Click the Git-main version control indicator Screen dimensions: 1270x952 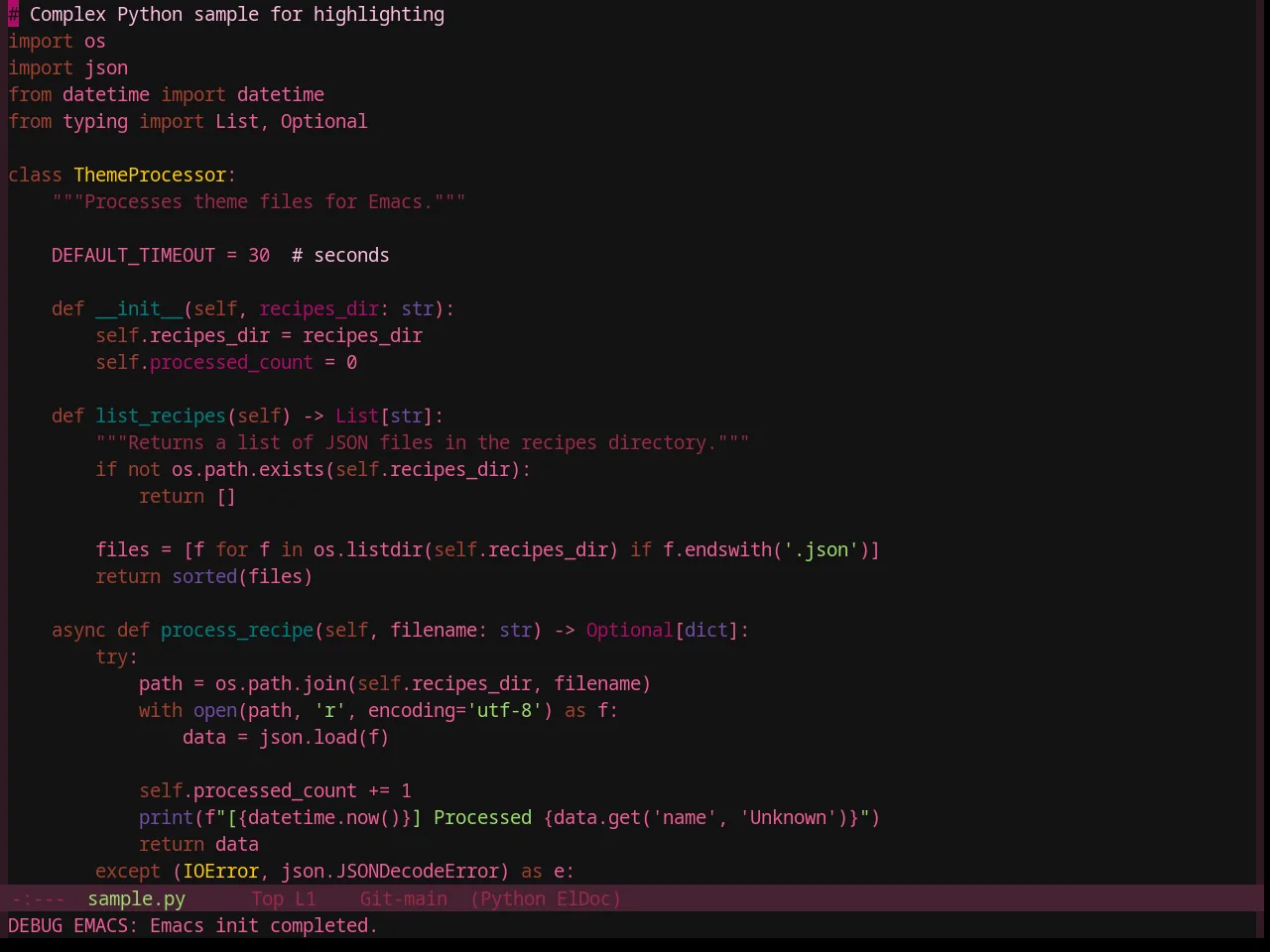403,898
